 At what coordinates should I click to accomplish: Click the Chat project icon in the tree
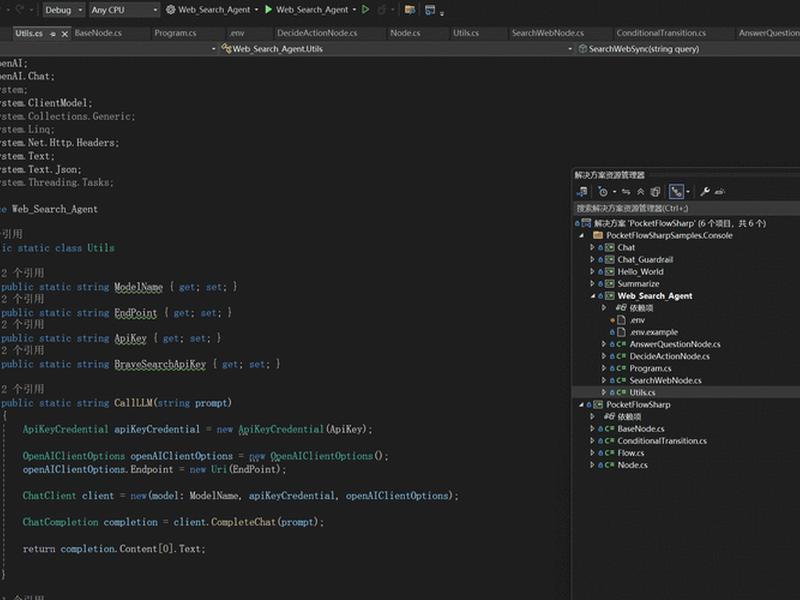[609, 247]
